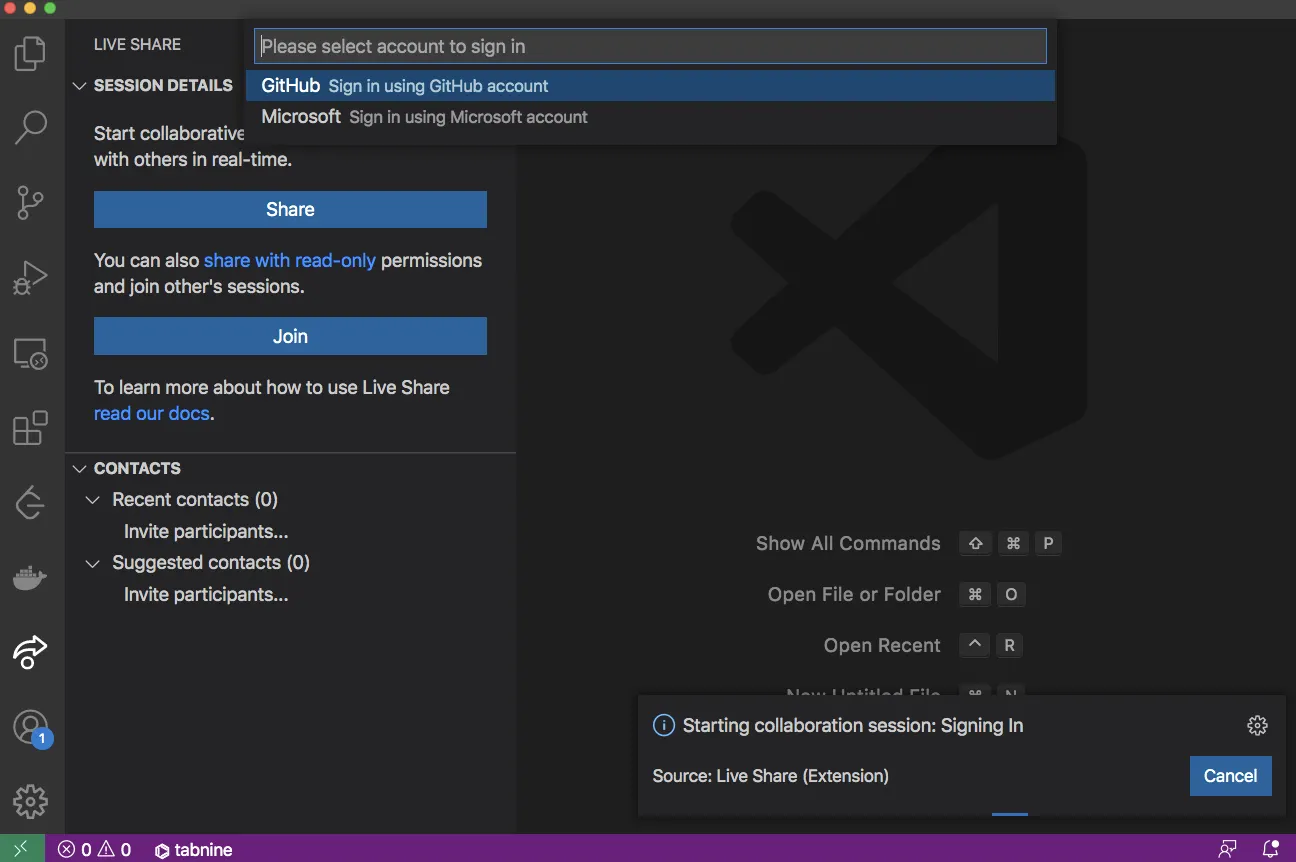Viewport: 1296px width, 862px height.
Task: Choose Microsoft account to sign in
Action: tap(650, 117)
